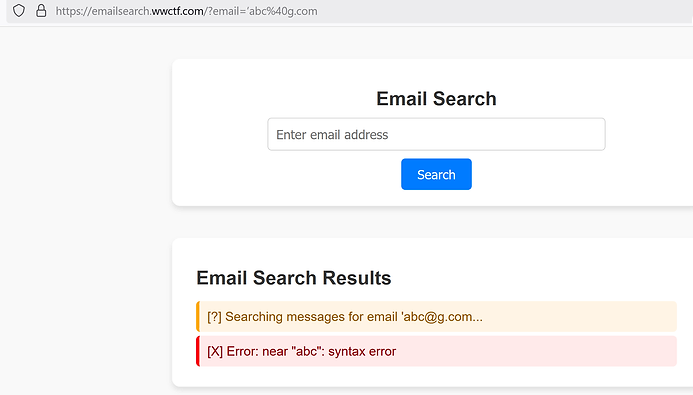
Task: Click the orange left stripe of the searching alert
Action: tap(198, 317)
